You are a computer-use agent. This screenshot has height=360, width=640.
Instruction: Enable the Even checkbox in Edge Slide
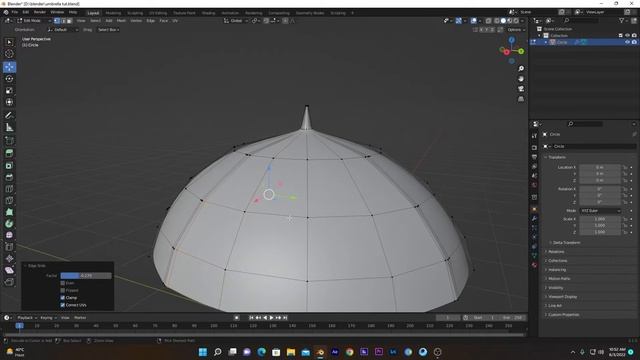[62, 283]
